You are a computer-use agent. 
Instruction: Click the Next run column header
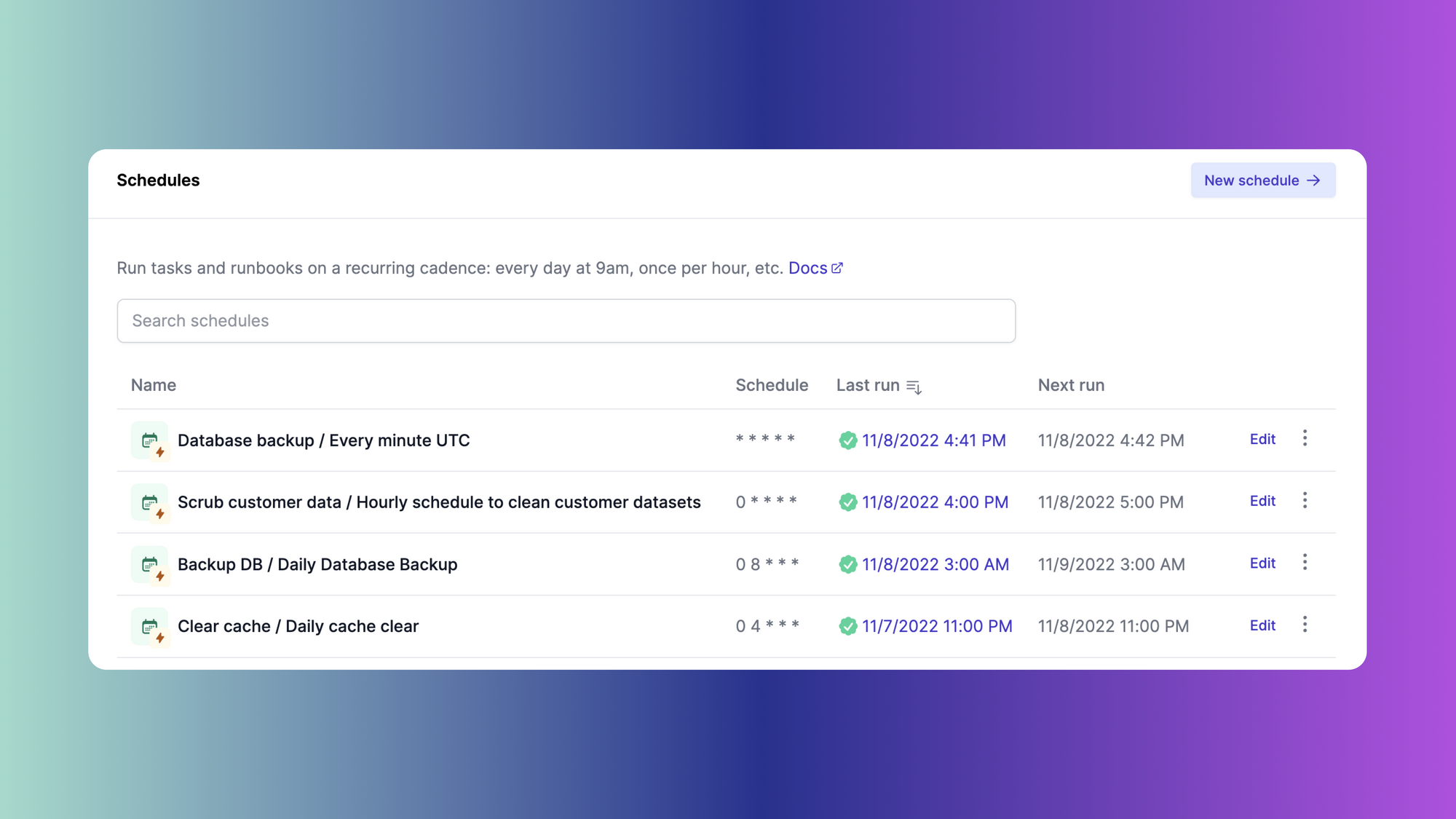tap(1071, 385)
